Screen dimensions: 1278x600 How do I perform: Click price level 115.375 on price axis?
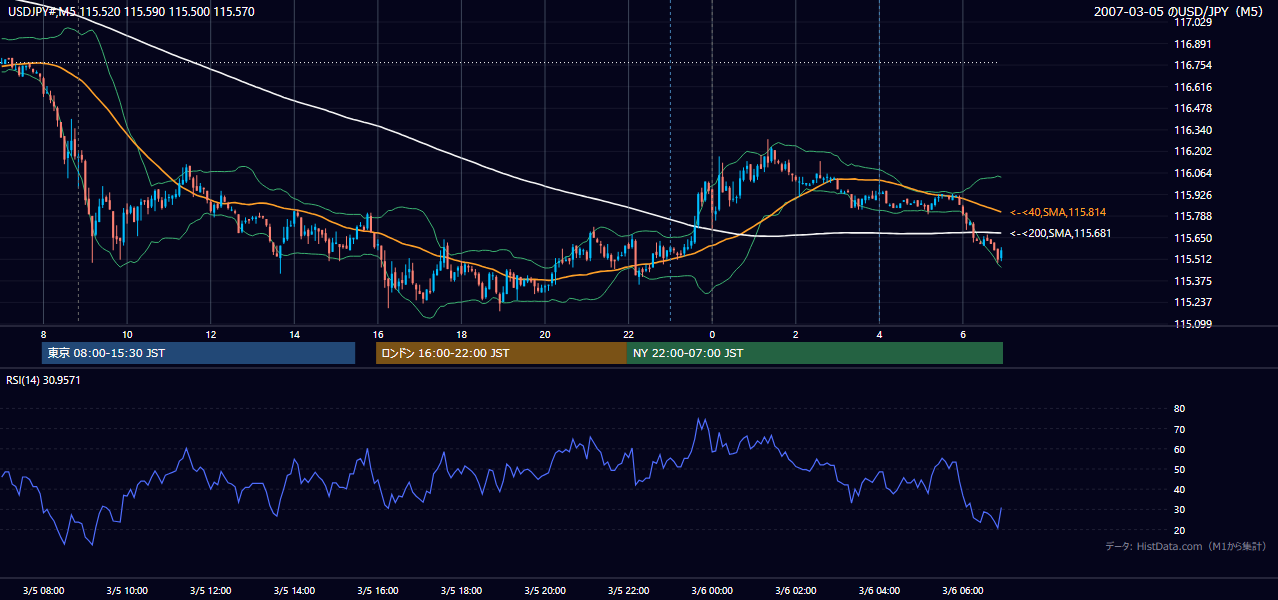(1192, 281)
